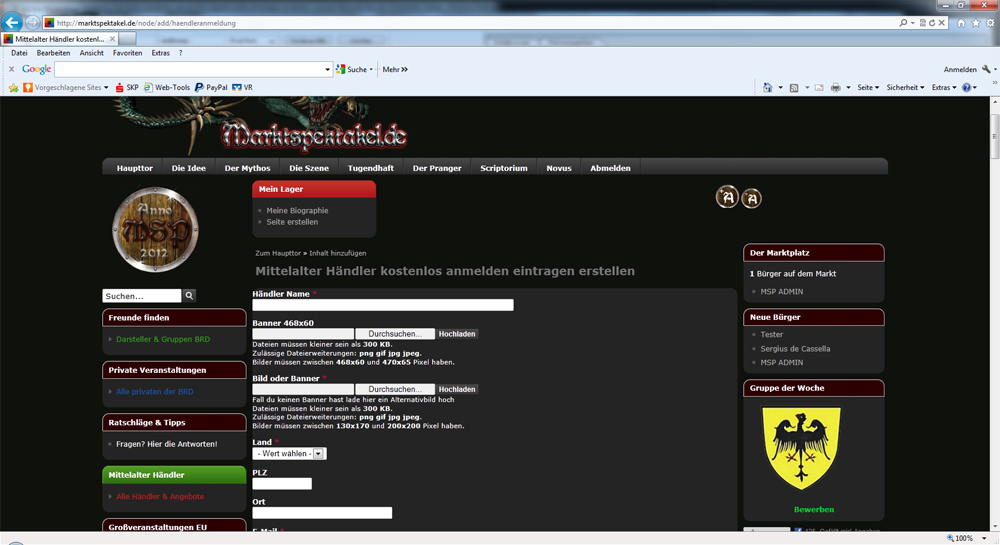1000x545 pixels.
Task: Open the Land 'Wert wählen' dropdown
Action: (x=289, y=453)
